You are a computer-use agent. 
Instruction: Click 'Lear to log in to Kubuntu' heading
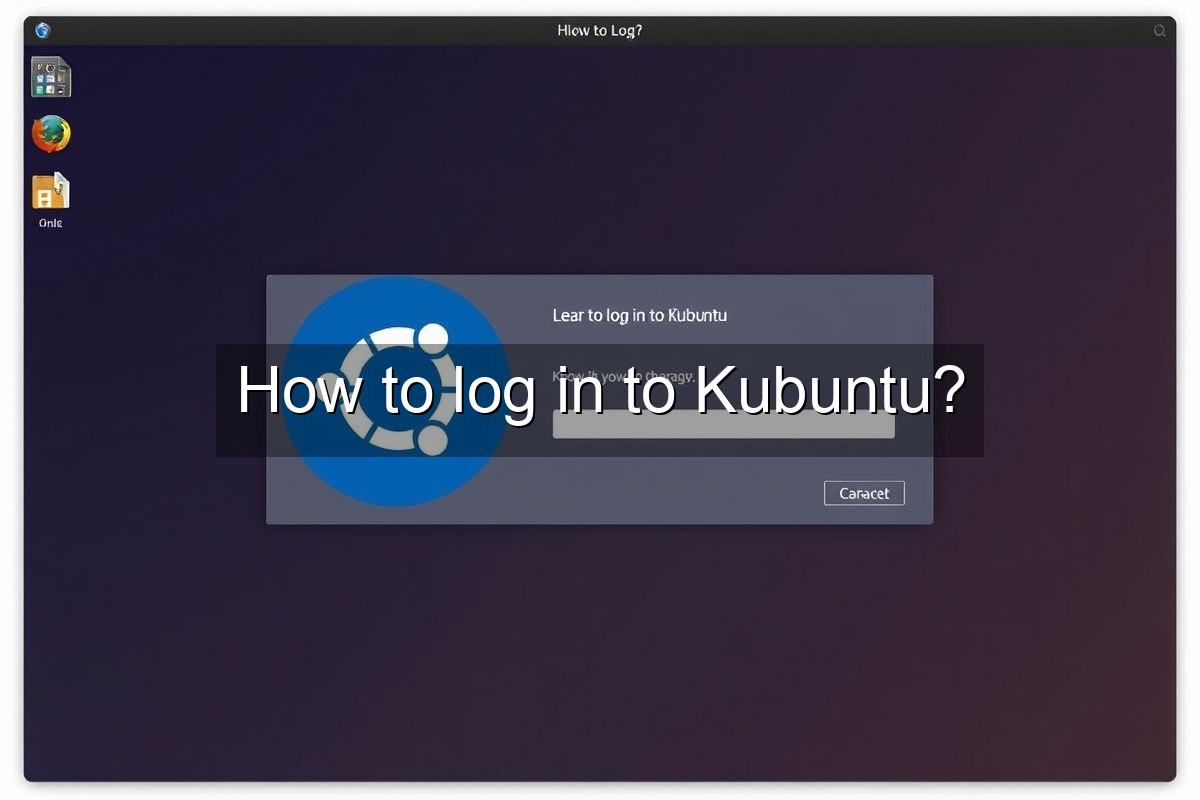(x=639, y=315)
